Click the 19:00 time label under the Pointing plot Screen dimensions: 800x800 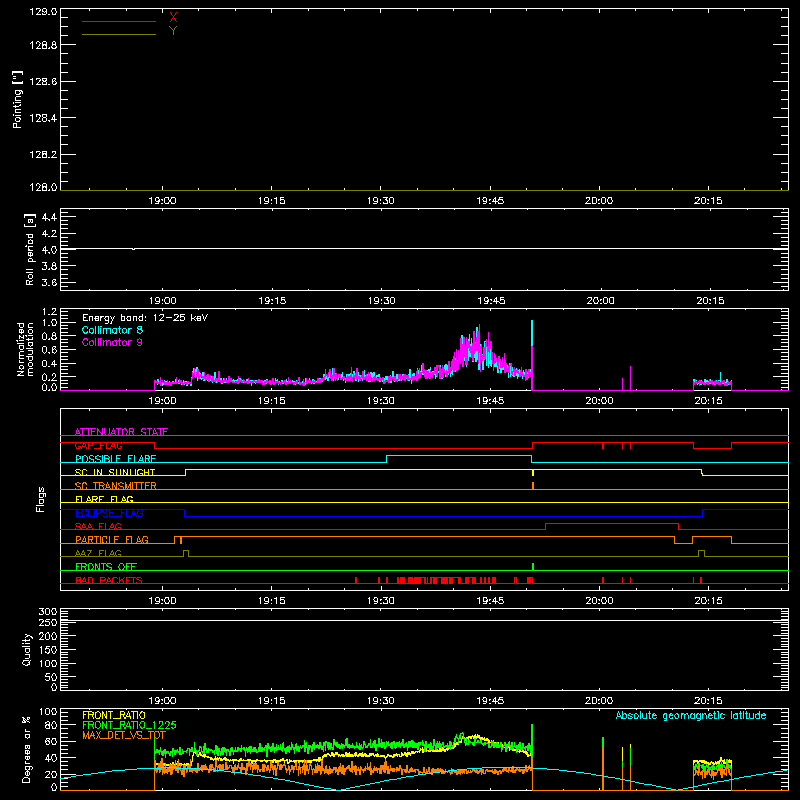pyautogui.click(x=162, y=201)
